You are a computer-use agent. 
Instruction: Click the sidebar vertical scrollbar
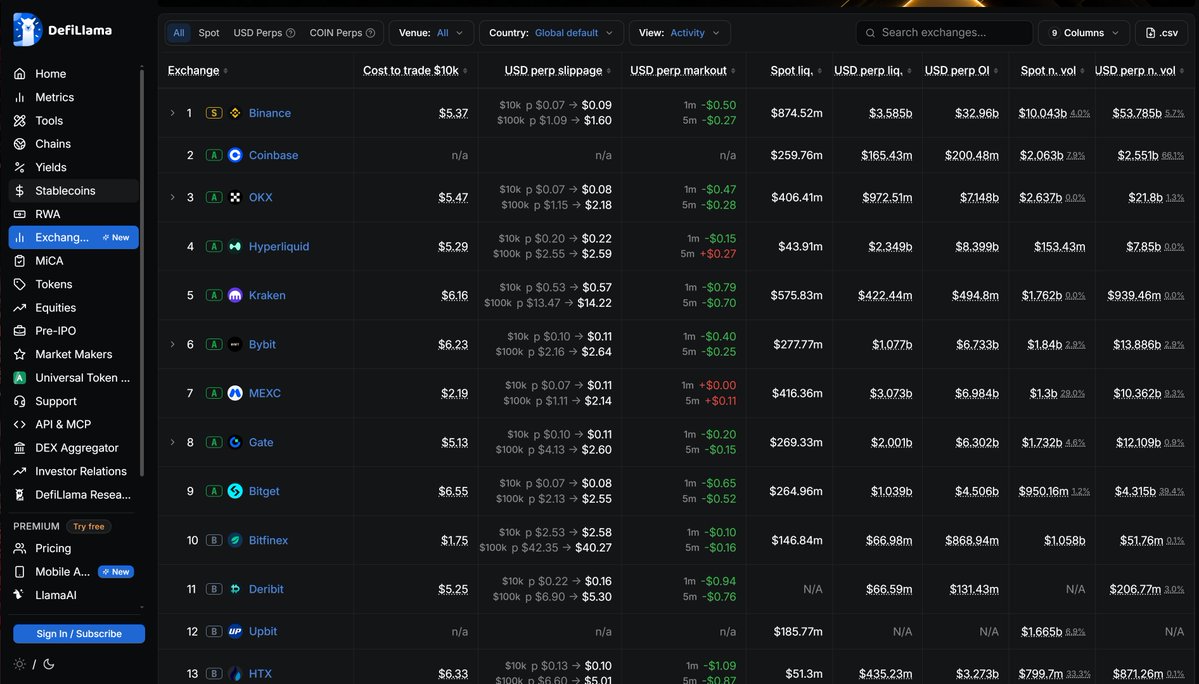[141, 271]
